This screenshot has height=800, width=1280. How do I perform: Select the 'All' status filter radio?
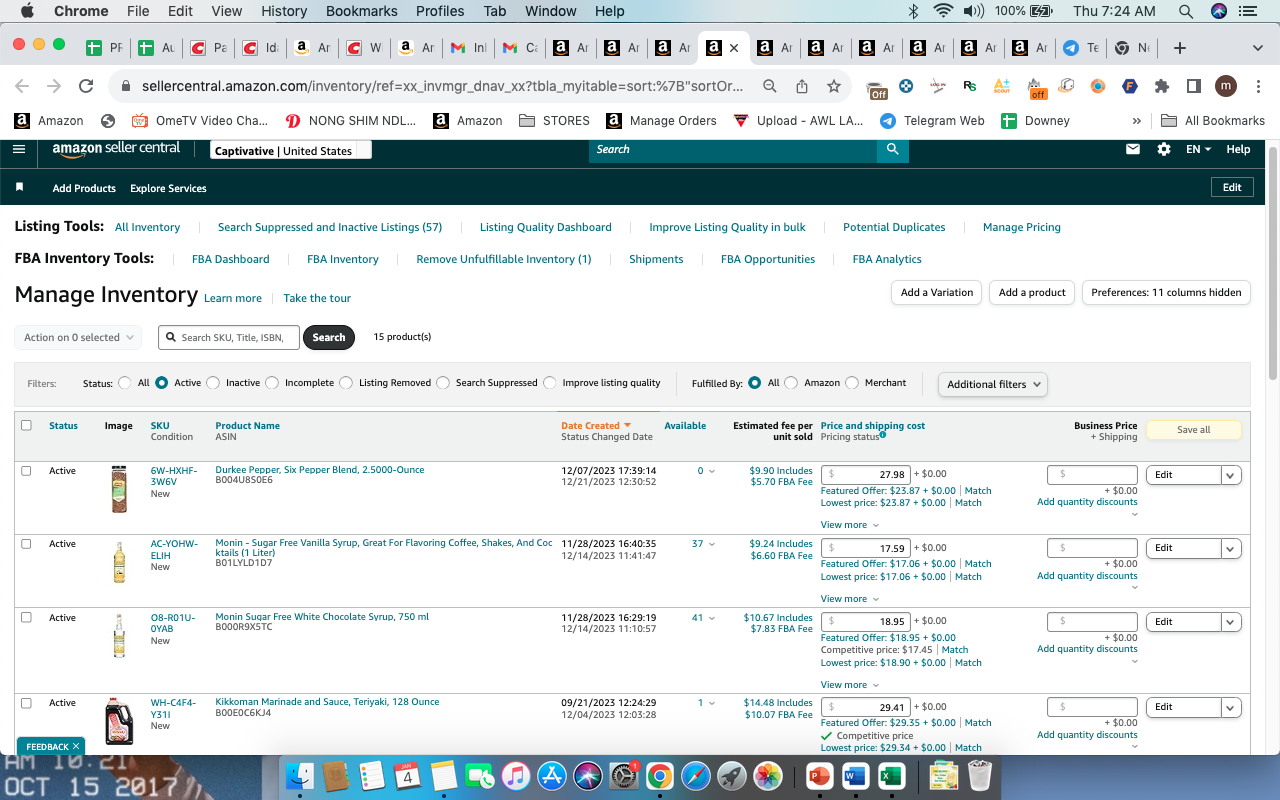click(x=125, y=383)
